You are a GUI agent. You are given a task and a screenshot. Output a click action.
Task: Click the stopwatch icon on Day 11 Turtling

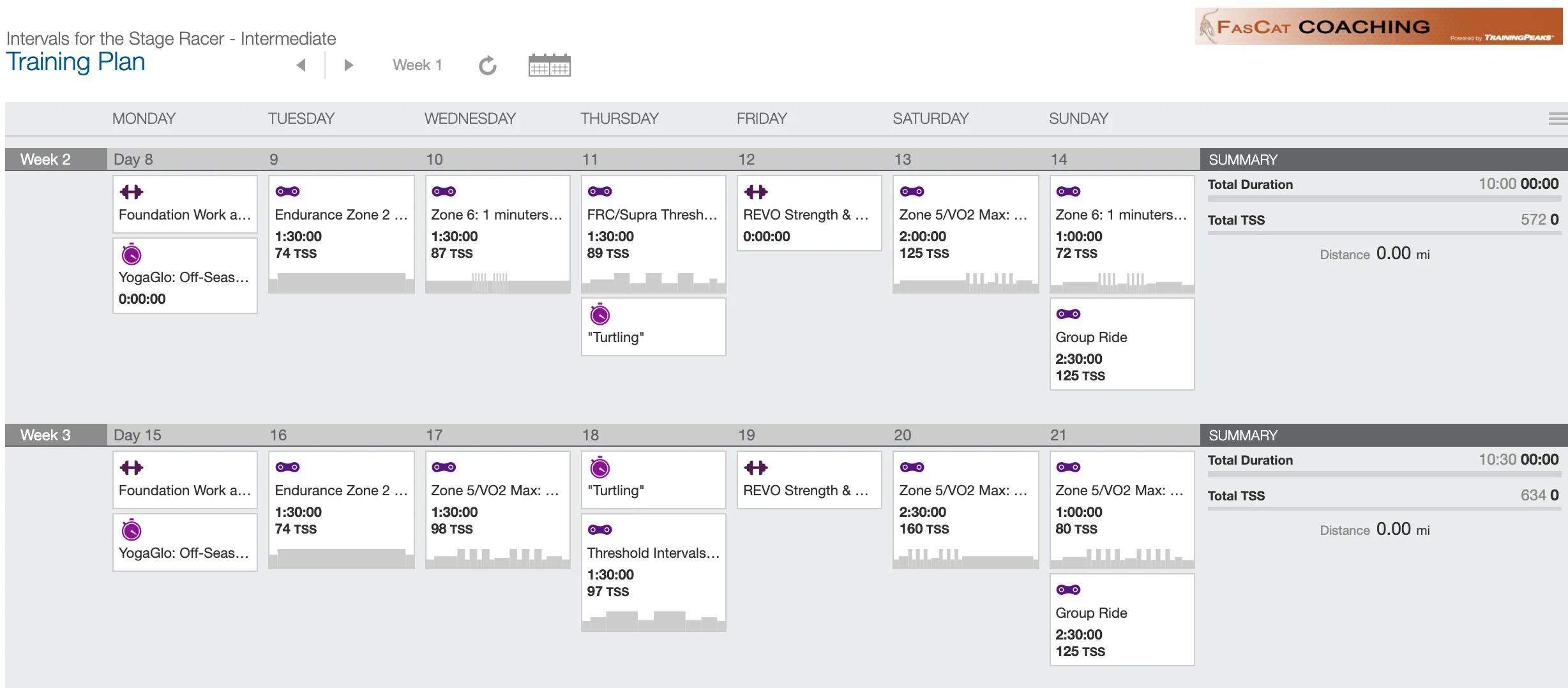click(x=599, y=314)
